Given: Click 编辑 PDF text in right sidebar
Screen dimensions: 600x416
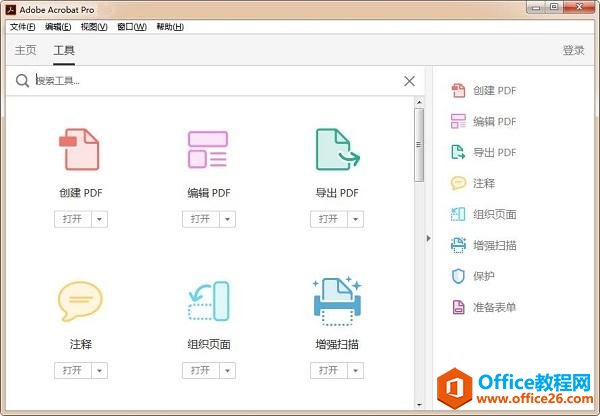Looking at the screenshot, I should coord(494,121).
